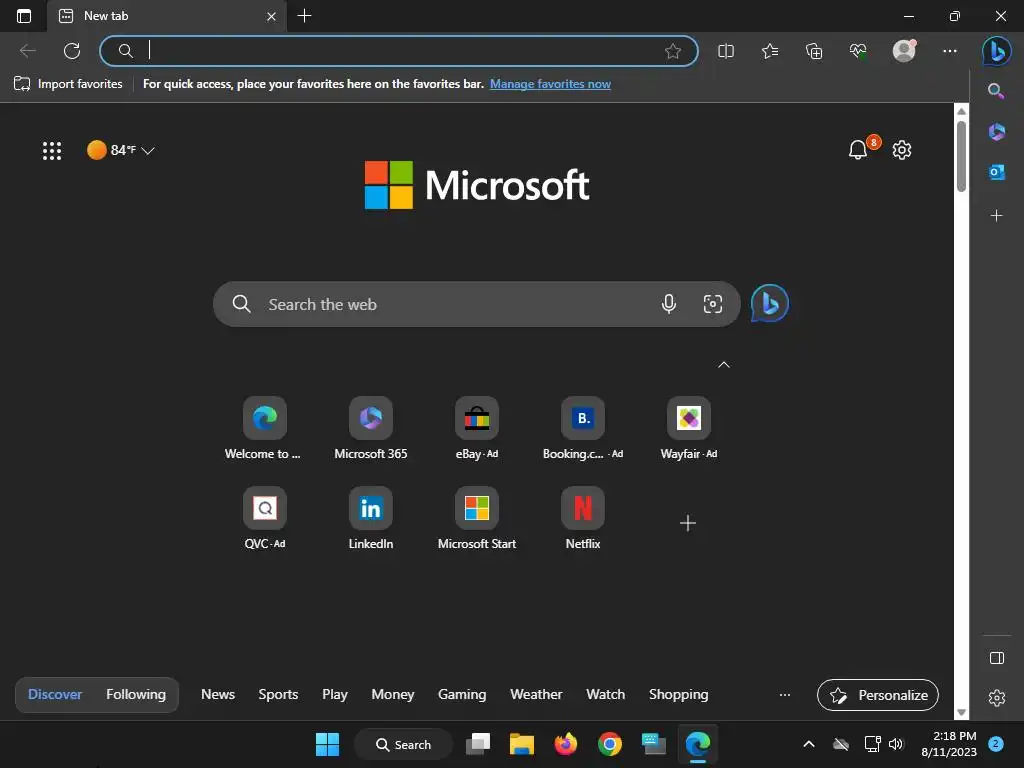Viewport: 1024px width, 768px height.
Task: Open Split screen icon in toolbar
Action: (726, 51)
